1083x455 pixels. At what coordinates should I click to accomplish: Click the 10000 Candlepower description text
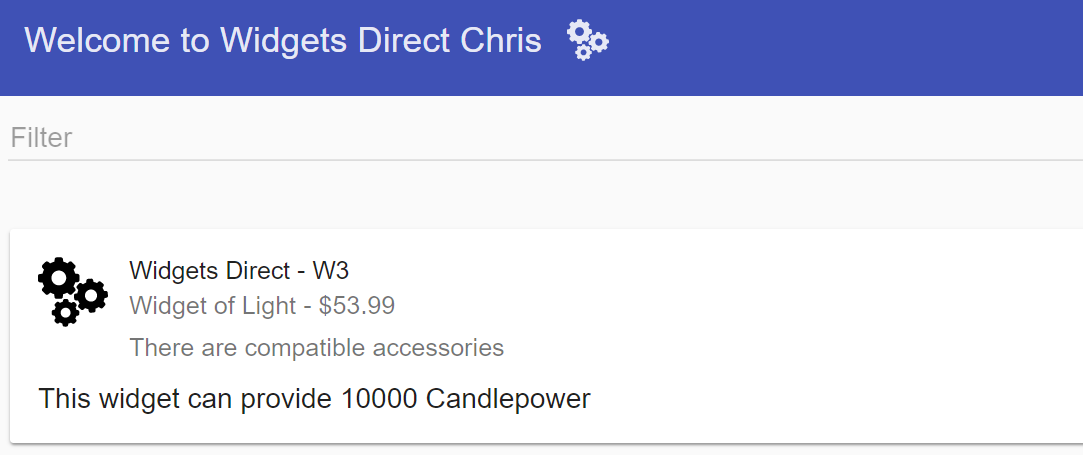[x=314, y=399]
